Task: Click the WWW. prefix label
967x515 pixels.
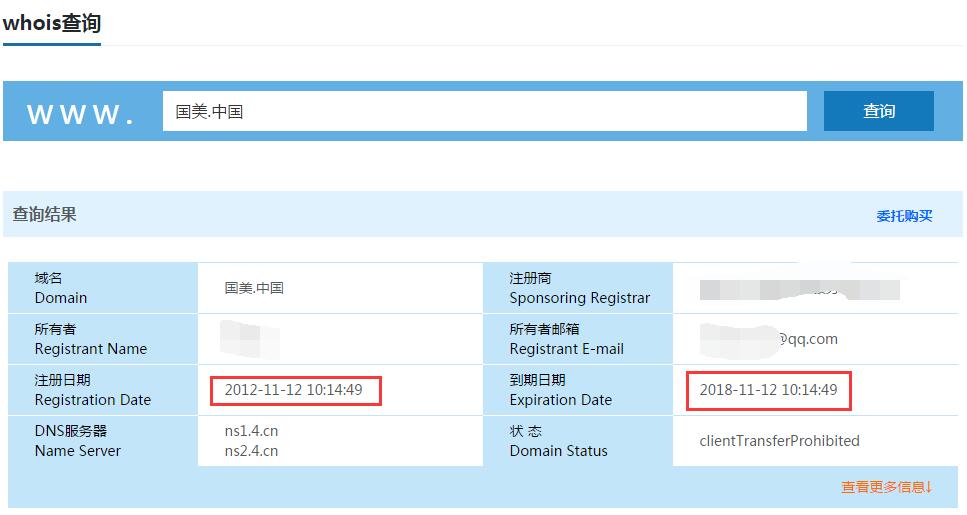Action: 81,114
